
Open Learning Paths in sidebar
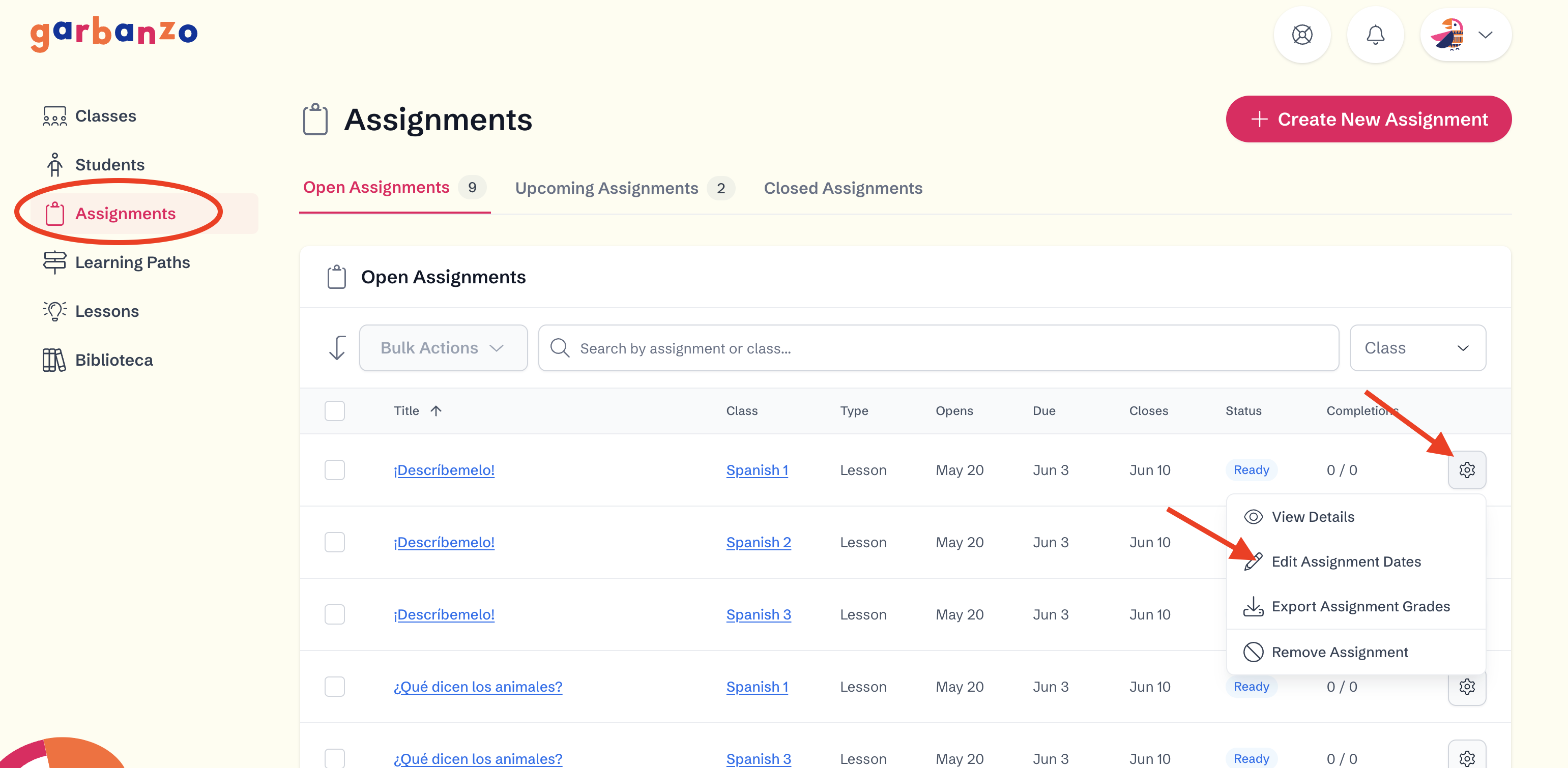[x=131, y=262]
